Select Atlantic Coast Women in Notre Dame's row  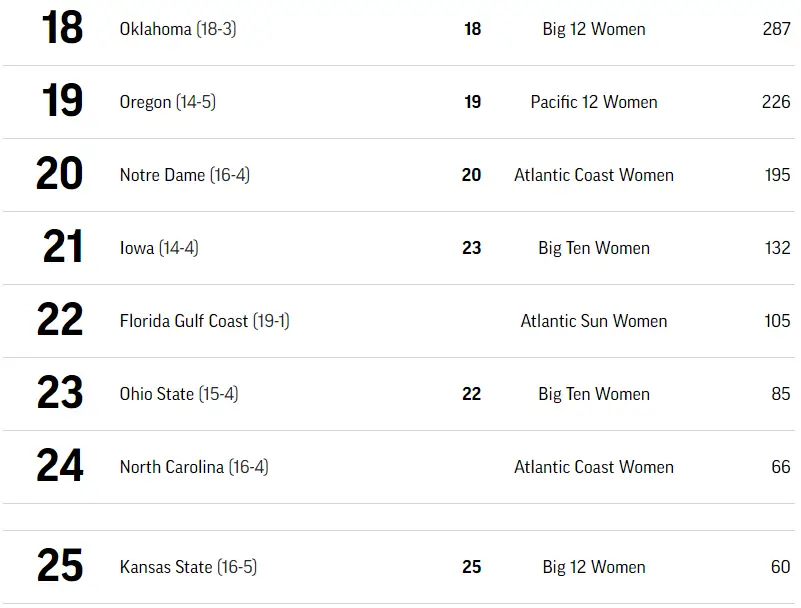[594, 175]
